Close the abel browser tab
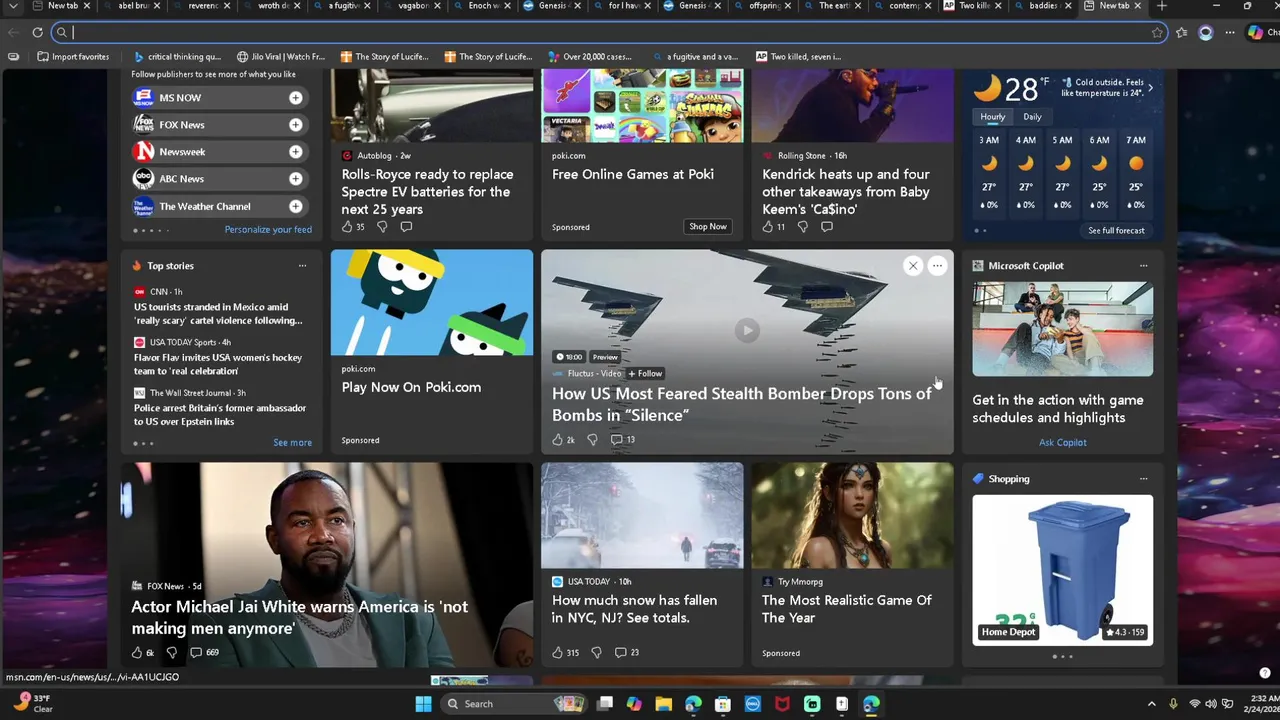1280x720 pixels. pyautogui.click(x=156, y=6)
